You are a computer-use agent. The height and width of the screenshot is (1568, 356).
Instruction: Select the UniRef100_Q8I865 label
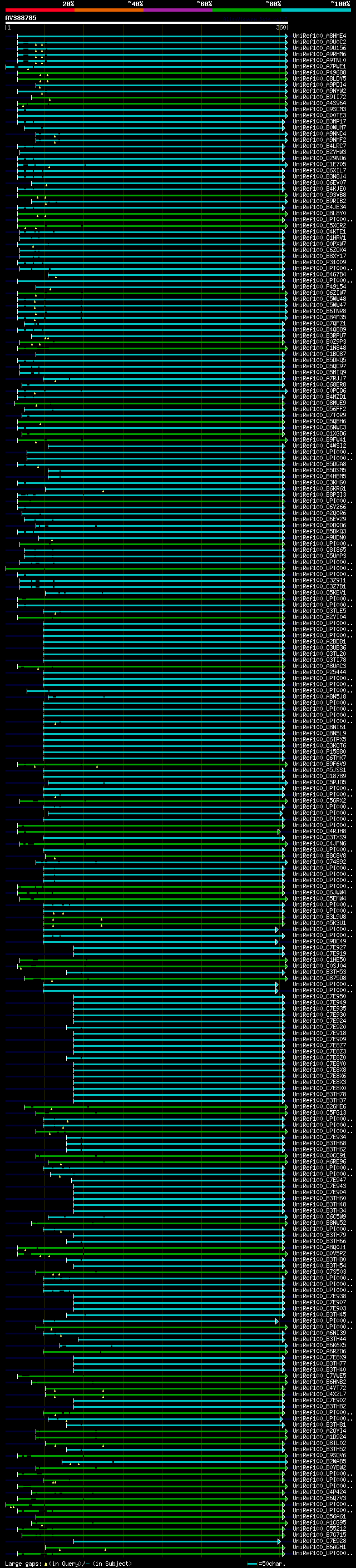319,550
